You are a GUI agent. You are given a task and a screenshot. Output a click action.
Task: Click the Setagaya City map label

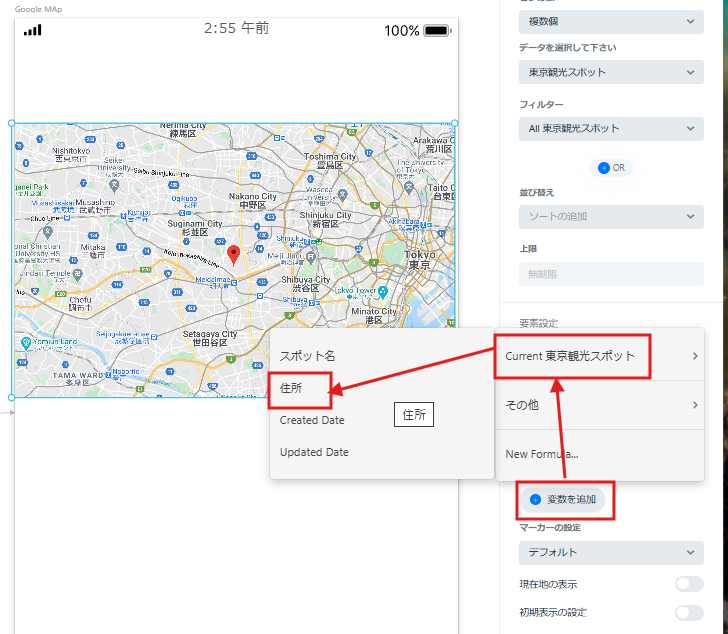click(210, 338)
